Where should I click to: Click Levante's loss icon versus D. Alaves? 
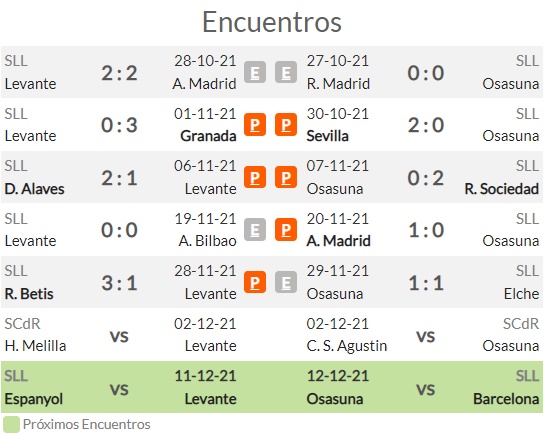click(x=255, y=177)
